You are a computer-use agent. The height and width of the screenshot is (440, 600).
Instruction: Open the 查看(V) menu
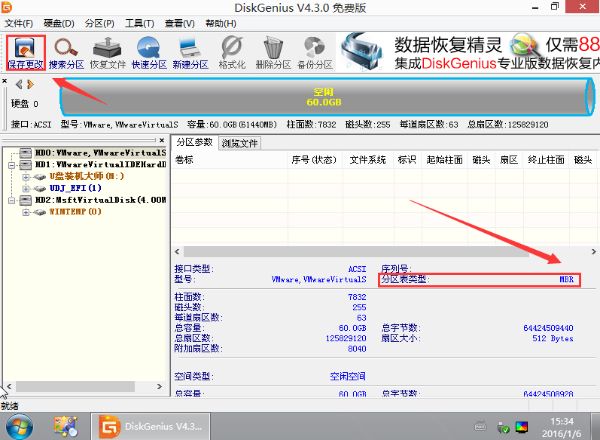(179, 23)
